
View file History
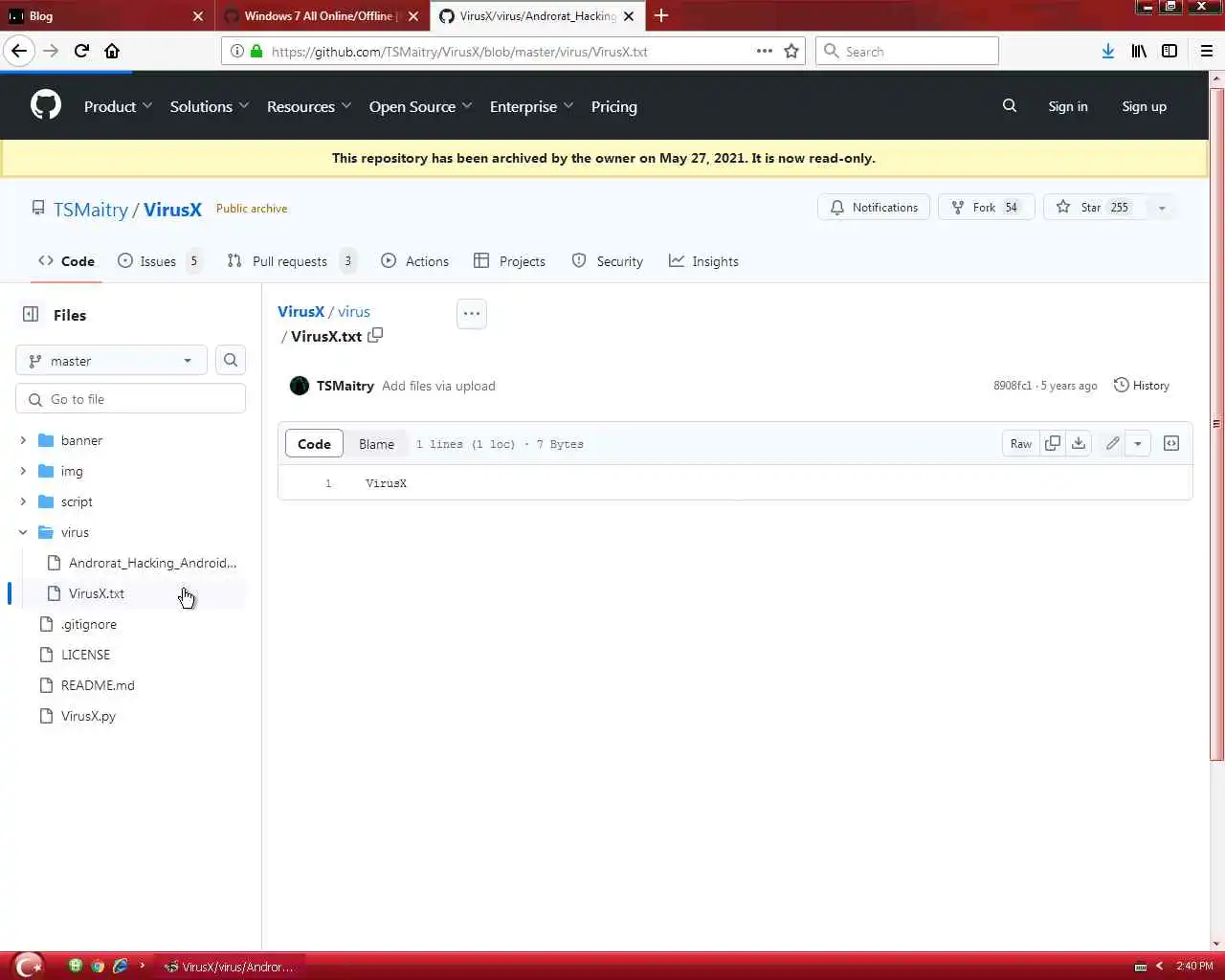pyautogui.click(x=1141, y=386)
